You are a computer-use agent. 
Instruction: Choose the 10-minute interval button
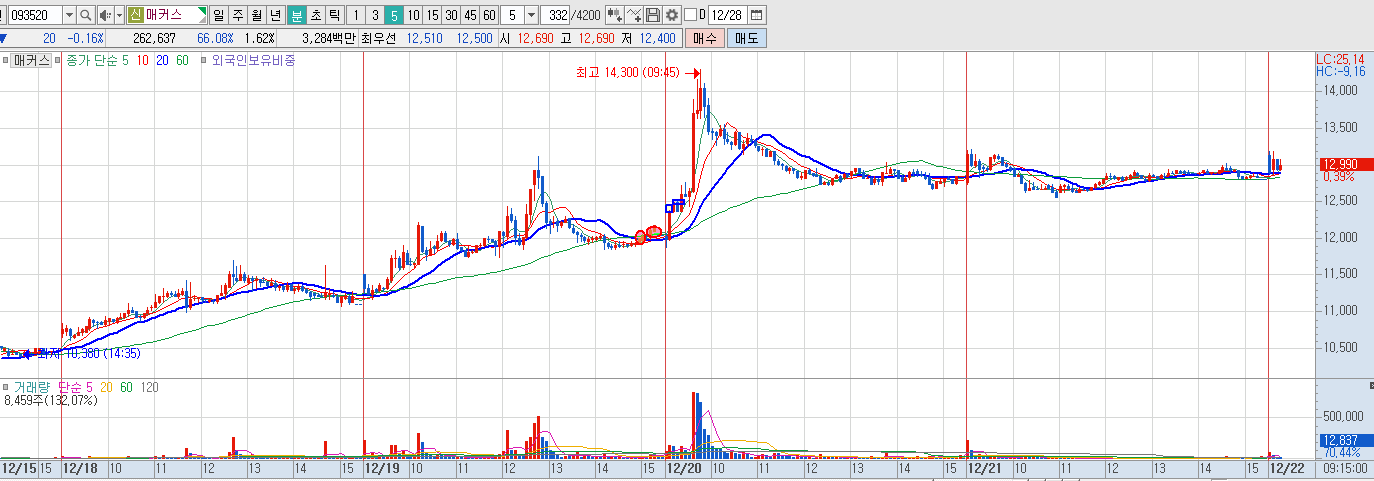(x=413, y=15)
